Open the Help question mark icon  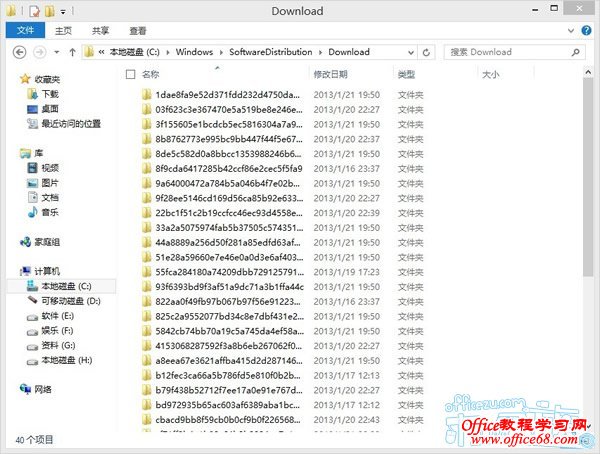(x=586, y=30)
